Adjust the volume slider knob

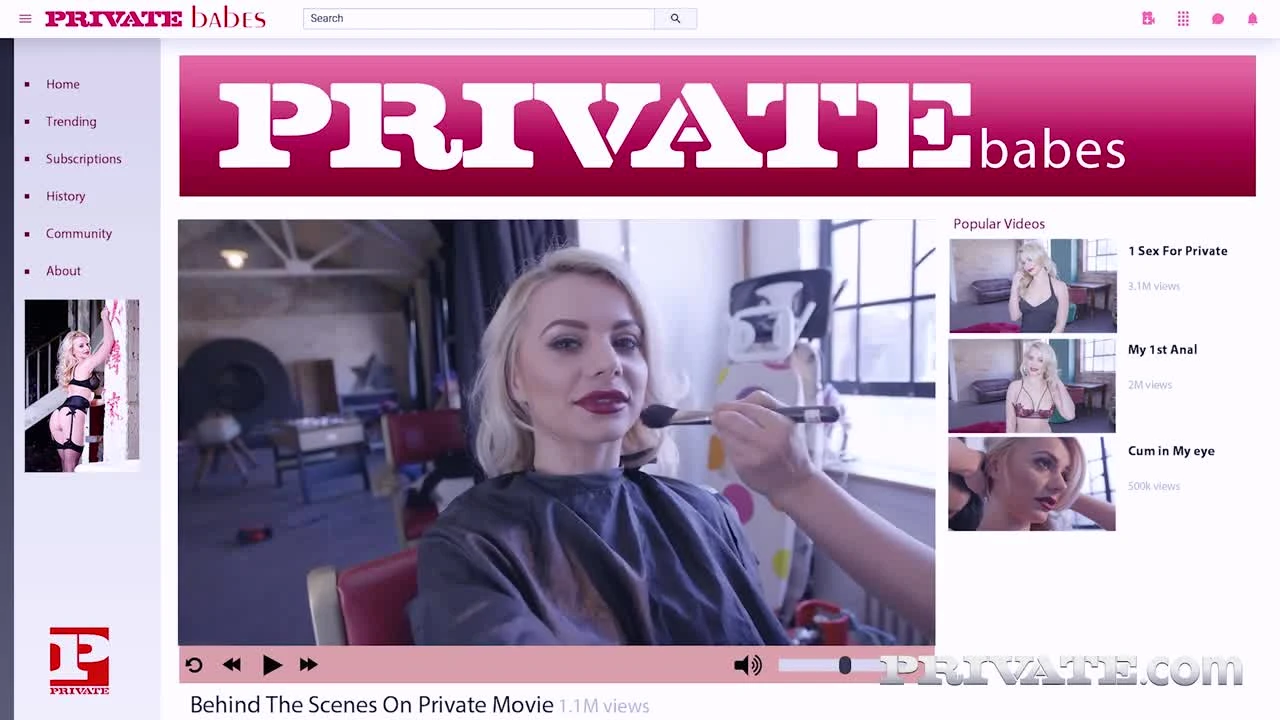pos(845,665)
